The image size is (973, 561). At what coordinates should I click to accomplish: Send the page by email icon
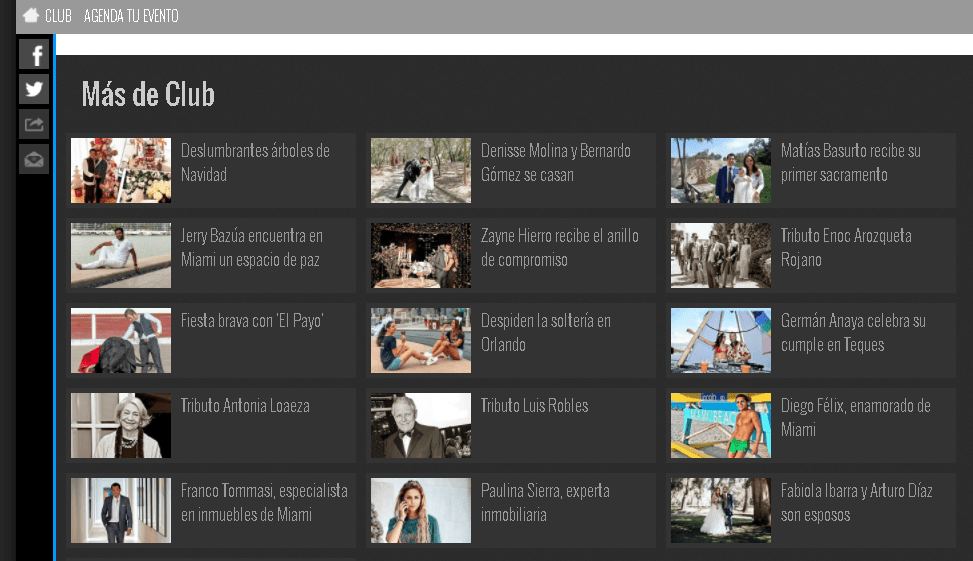[x=34, y=159]
